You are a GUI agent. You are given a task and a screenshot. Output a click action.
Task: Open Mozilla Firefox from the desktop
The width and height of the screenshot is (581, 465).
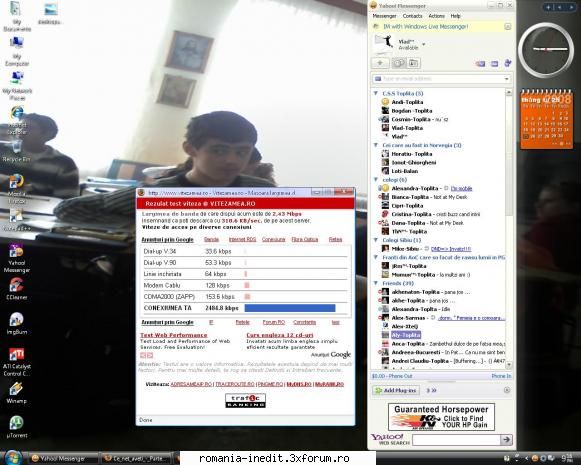(x=17, y=189)
